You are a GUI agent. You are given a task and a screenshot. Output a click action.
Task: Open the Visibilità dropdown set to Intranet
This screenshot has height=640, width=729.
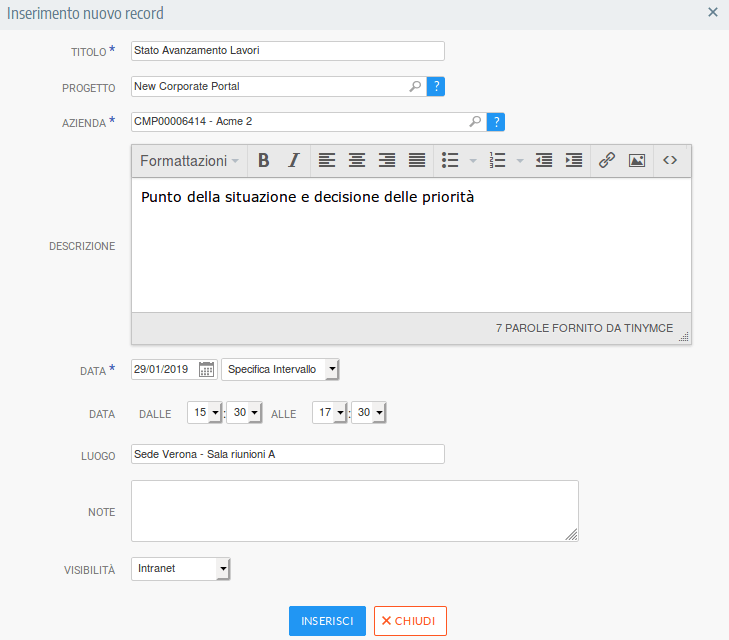[181, 569]
